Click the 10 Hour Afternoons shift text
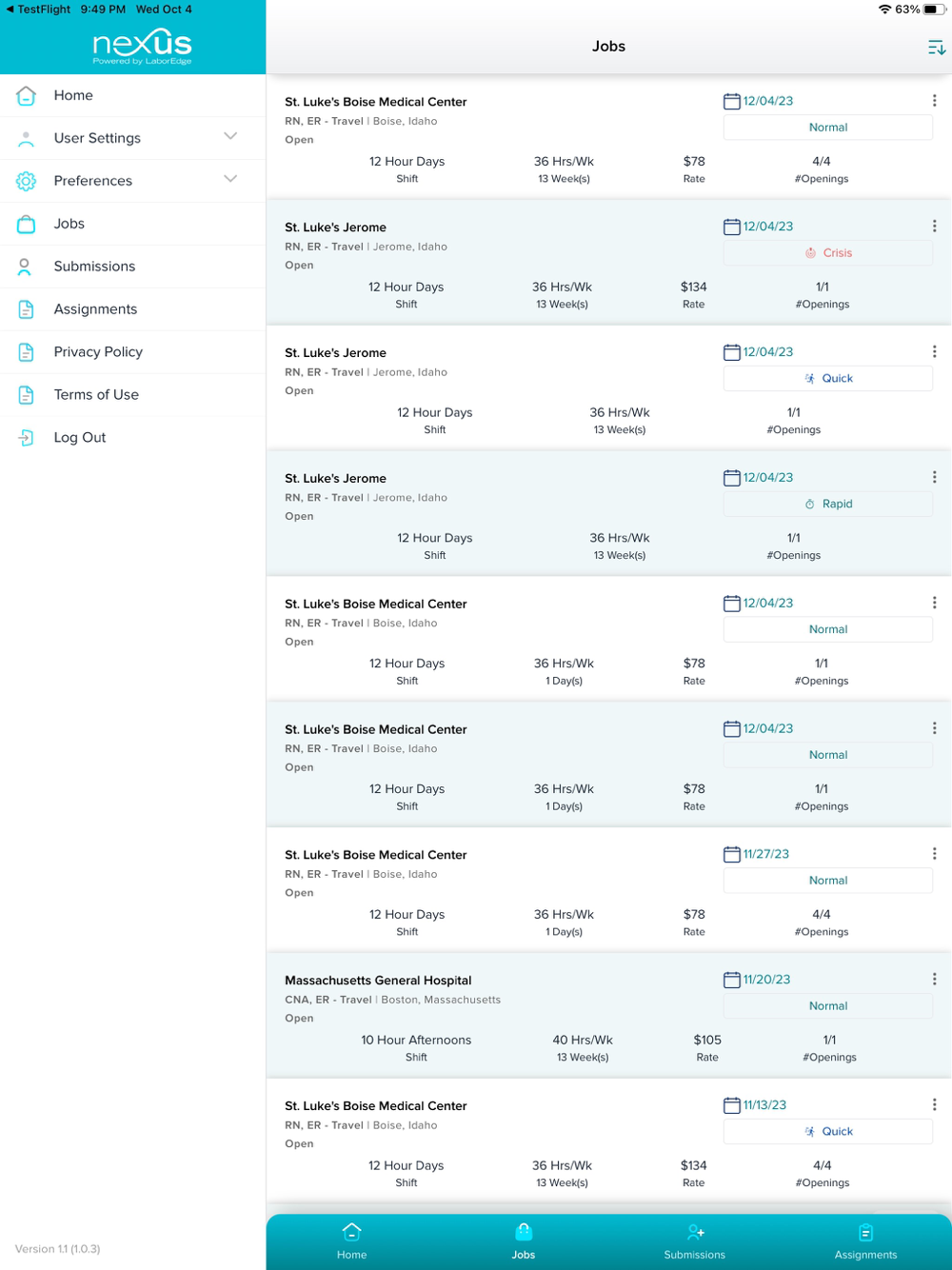This screenshot has width=952, height=1270. click(416, 1041)
